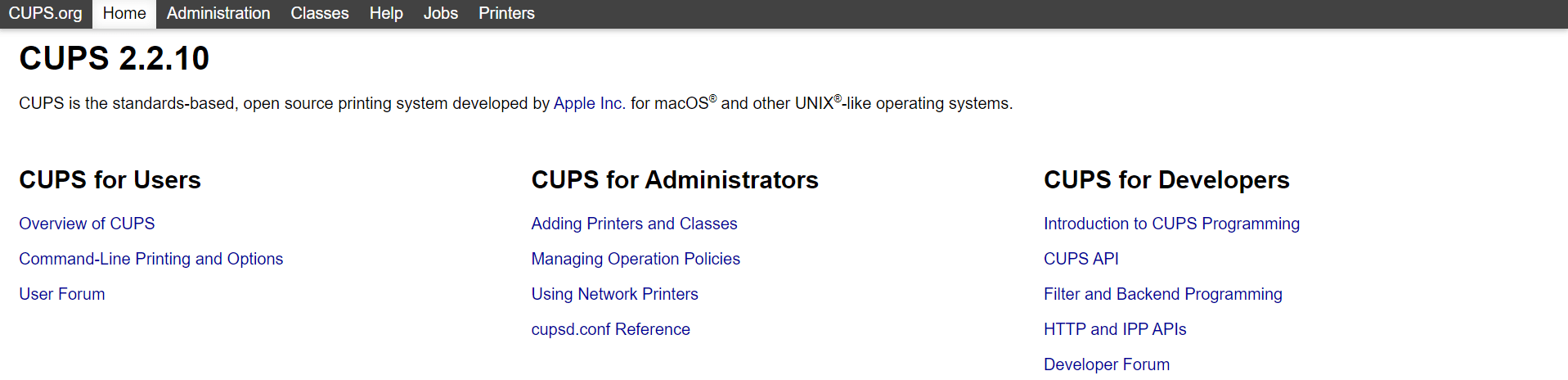Image resolution: width=1568 pixels, height=380 pixels.
Task: Open Introduction to CUPS Programming
Action: tap(1171, 224)
